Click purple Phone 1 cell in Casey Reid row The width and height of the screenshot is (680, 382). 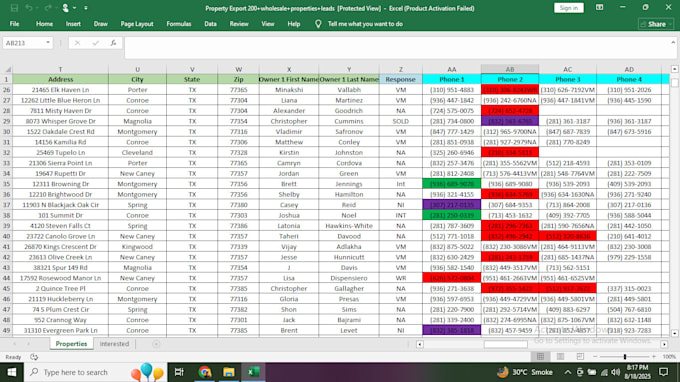coord(451,205)
